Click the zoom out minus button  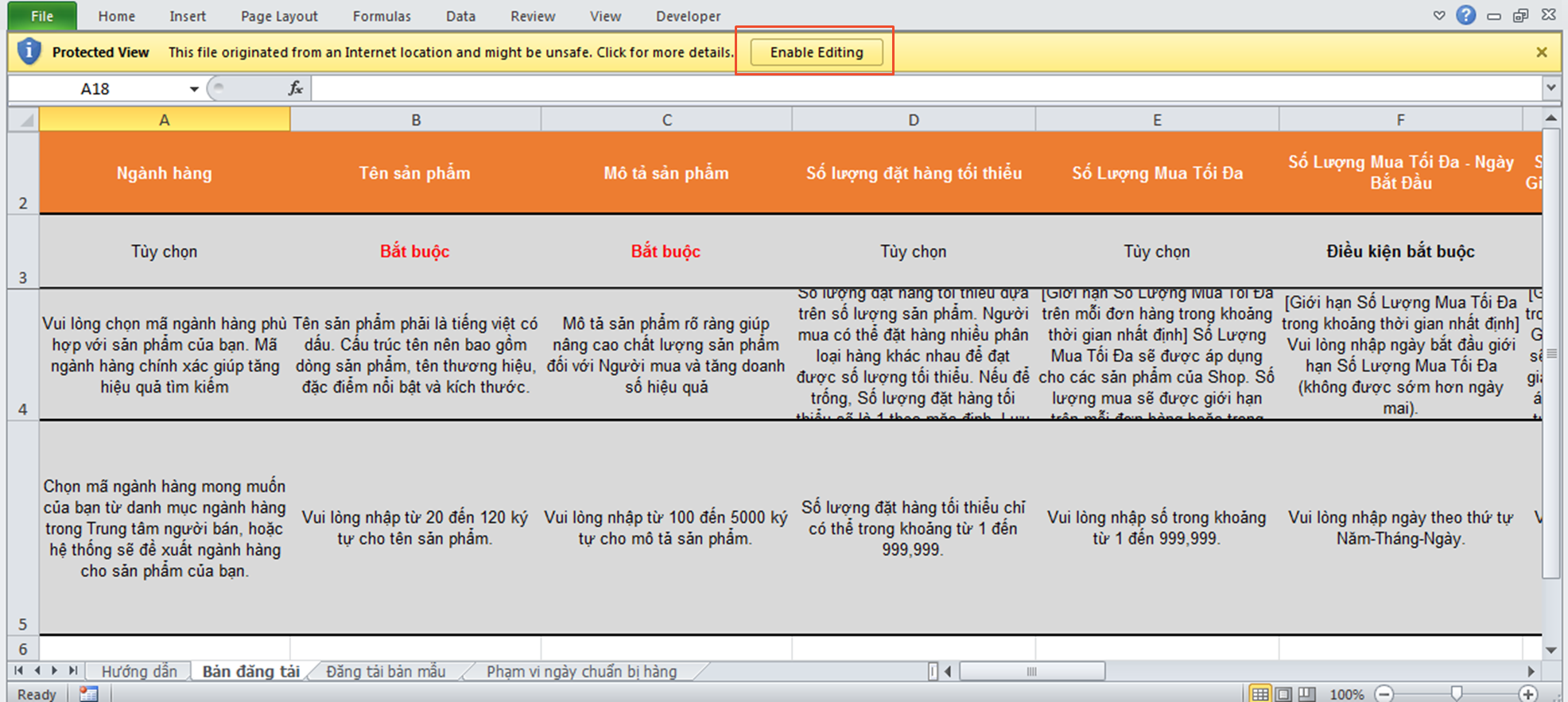tap(1384, 693)
